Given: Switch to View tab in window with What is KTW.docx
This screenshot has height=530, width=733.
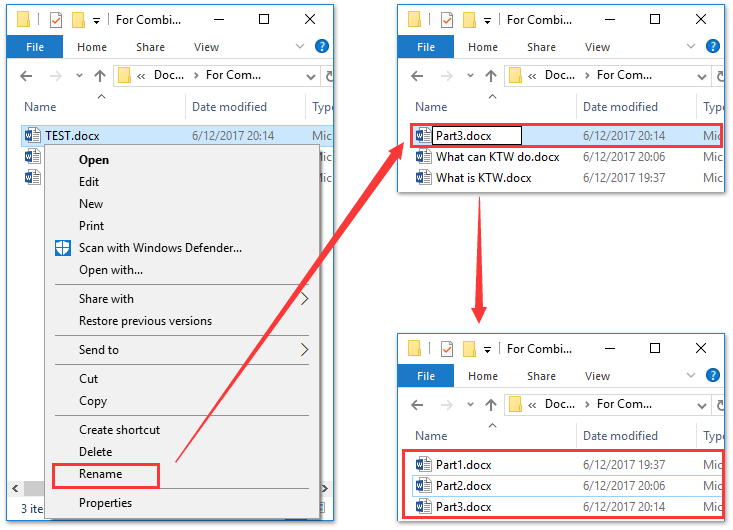Looking at the screenshot, I should [597, 47].
